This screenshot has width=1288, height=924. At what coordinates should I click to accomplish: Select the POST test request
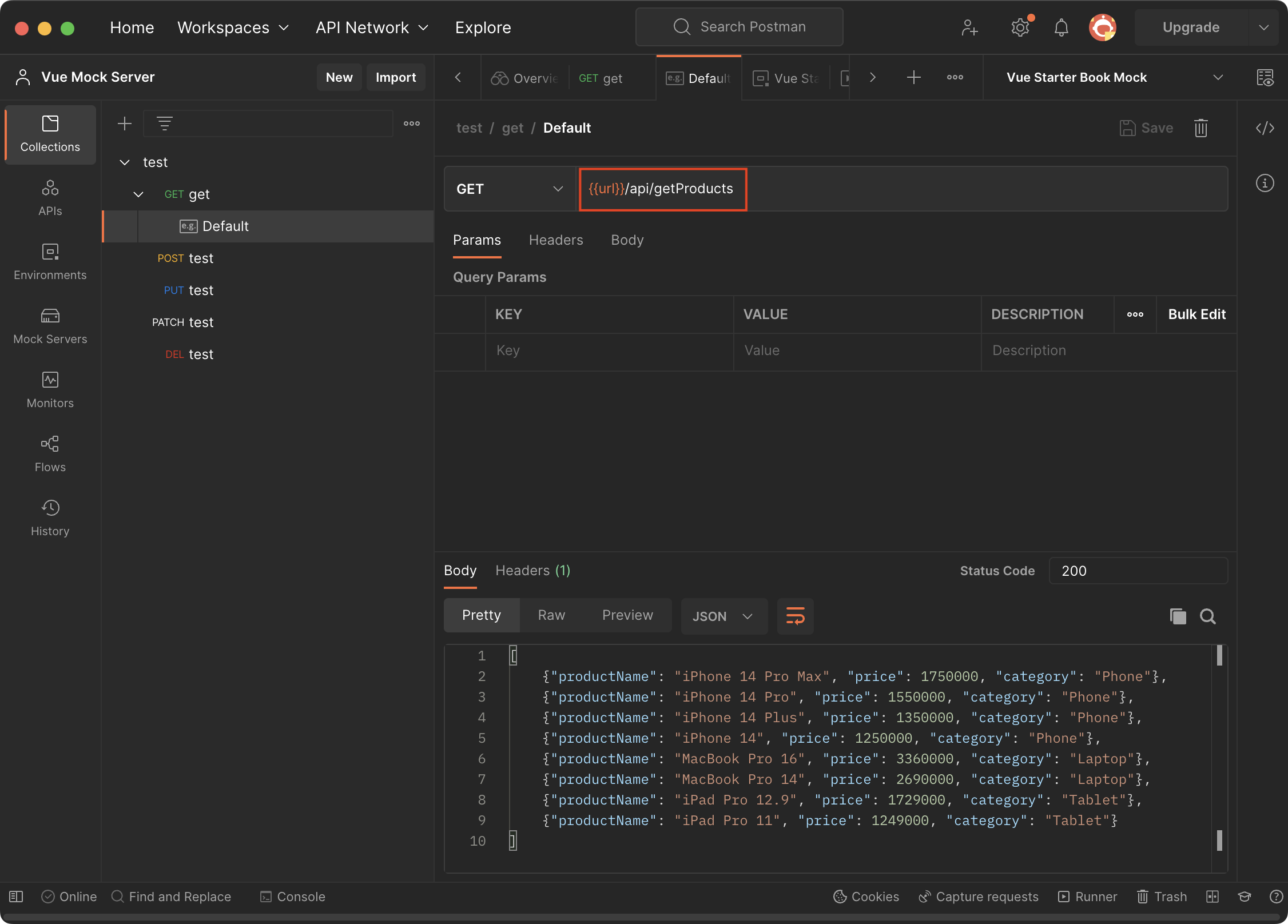pos(268,258)
